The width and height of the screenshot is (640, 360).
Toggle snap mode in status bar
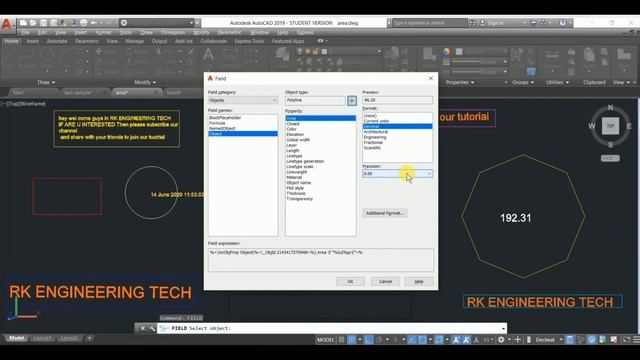coord(351,340)
